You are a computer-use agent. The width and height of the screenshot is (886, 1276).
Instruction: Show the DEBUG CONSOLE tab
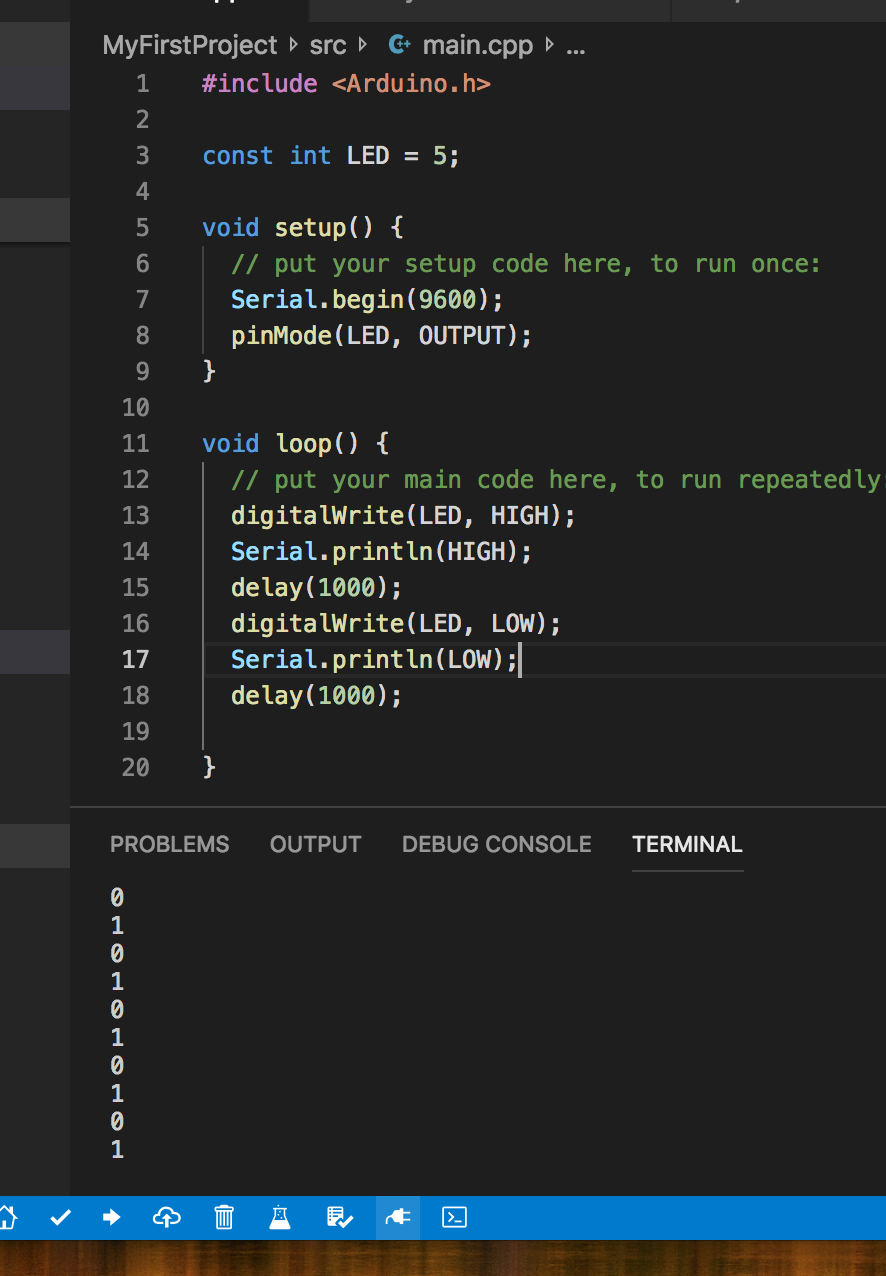point(496,844)
